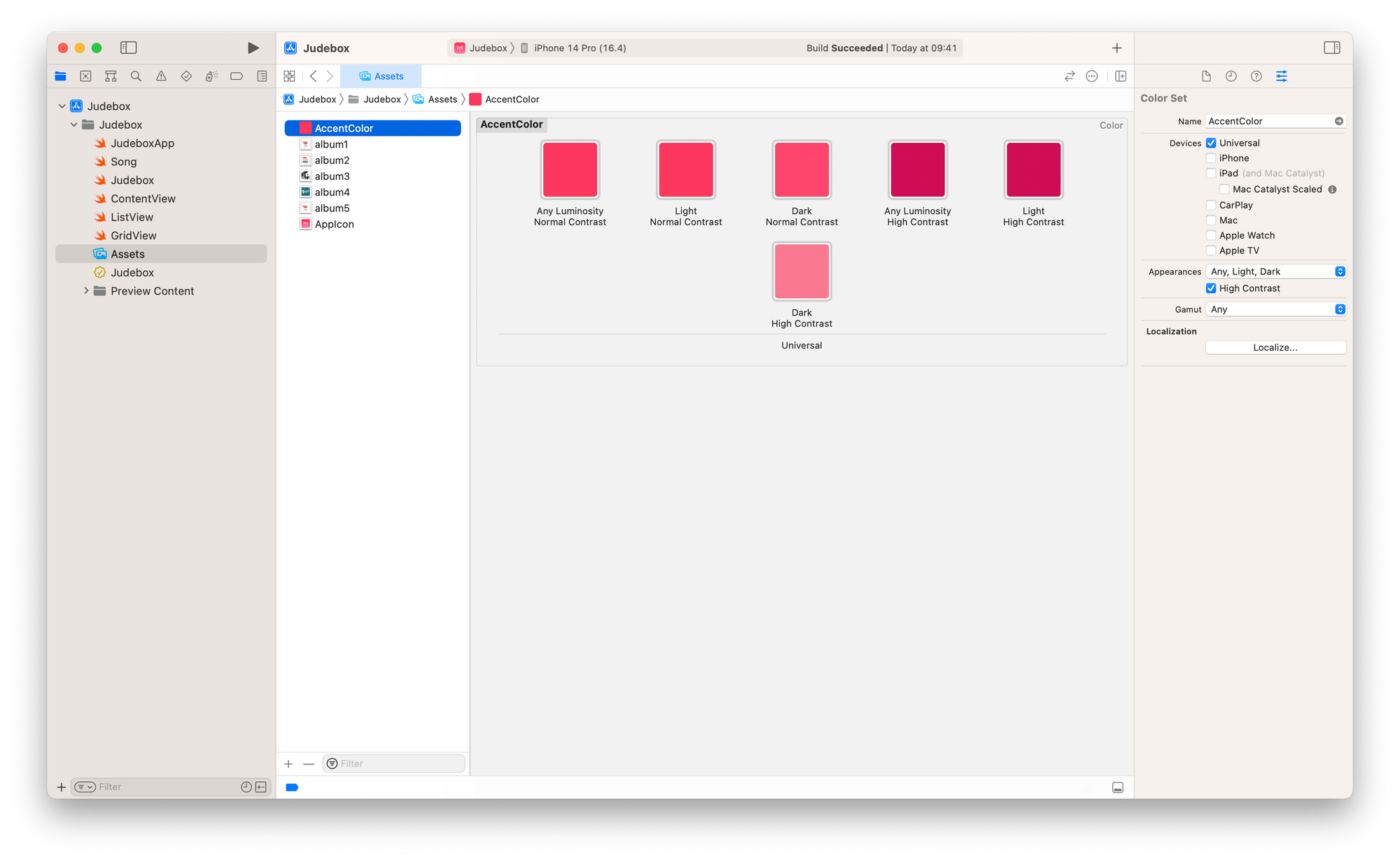Show the History inspector clock icon
This screenshot has width=1400, height=861.
1231,76
